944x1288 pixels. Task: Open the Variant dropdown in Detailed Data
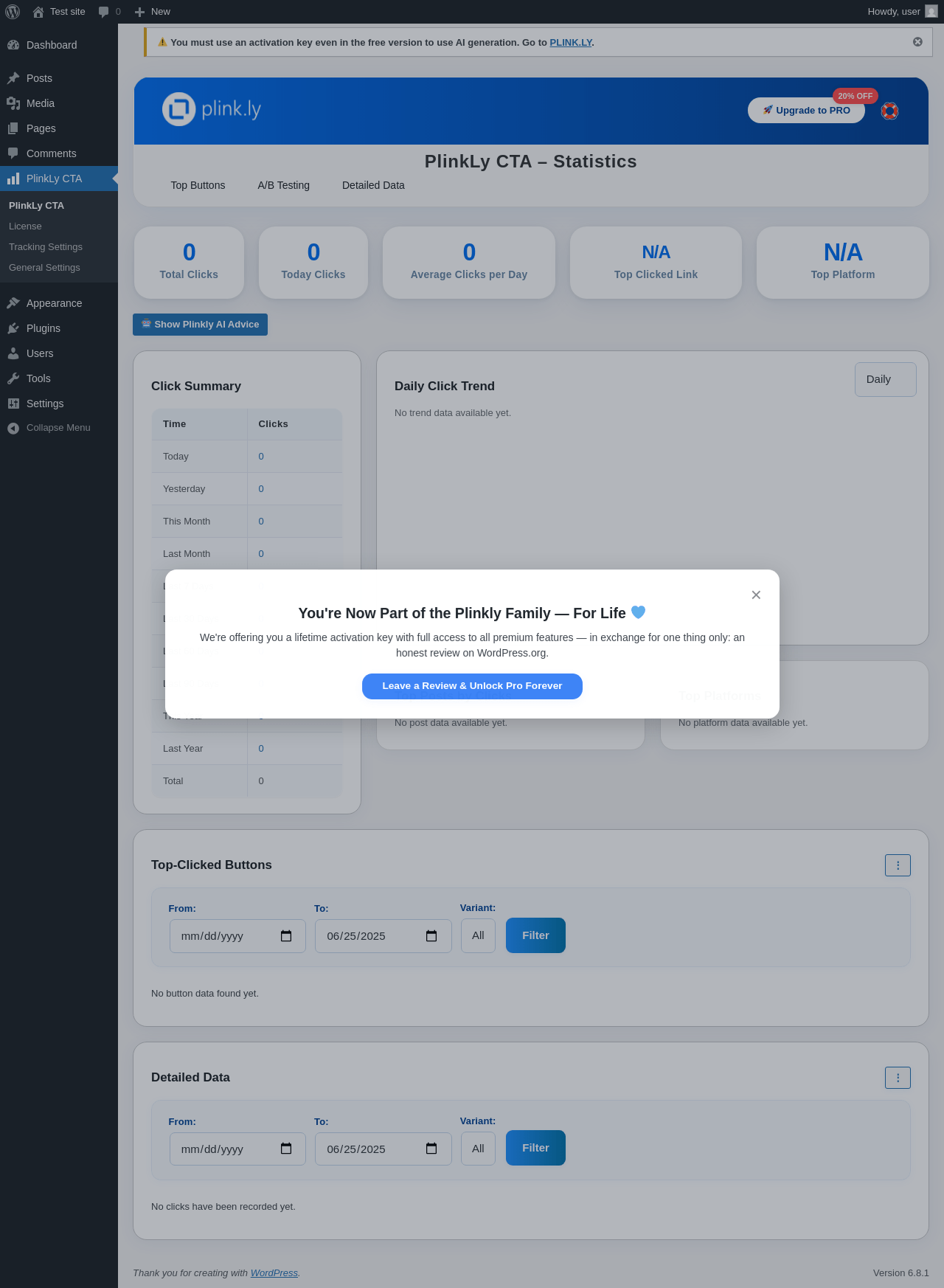478,1149
